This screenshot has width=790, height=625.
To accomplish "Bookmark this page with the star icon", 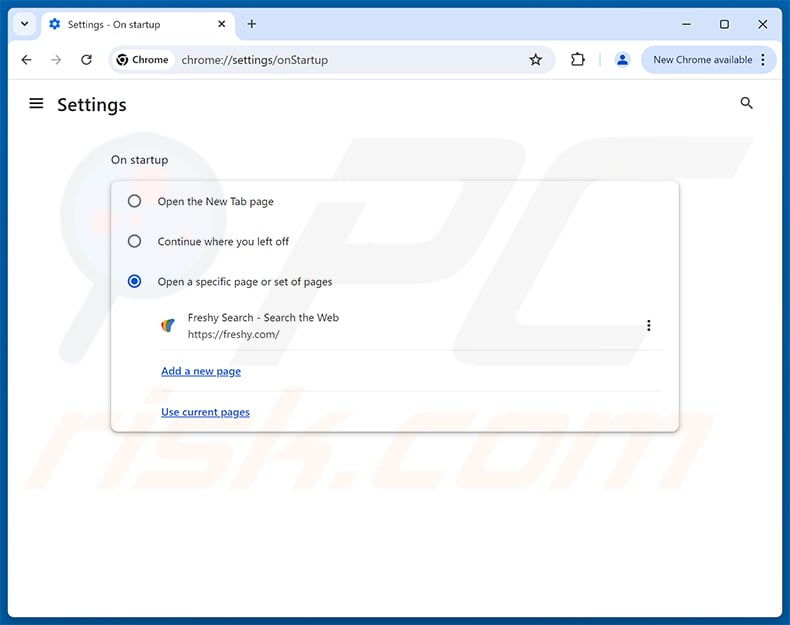I will tap(536, 60).
